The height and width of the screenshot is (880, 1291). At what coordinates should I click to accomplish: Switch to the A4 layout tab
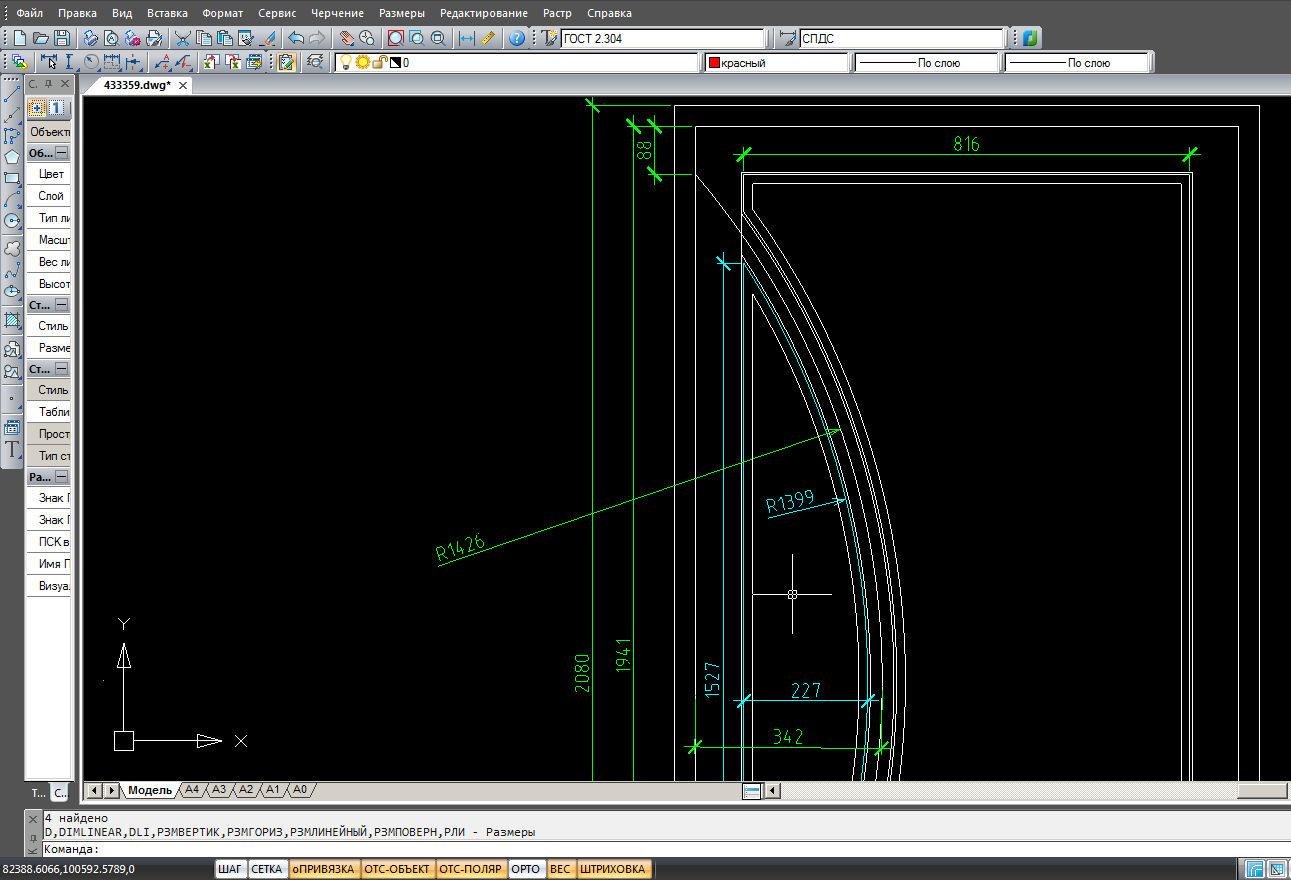[x=193, y=790]
